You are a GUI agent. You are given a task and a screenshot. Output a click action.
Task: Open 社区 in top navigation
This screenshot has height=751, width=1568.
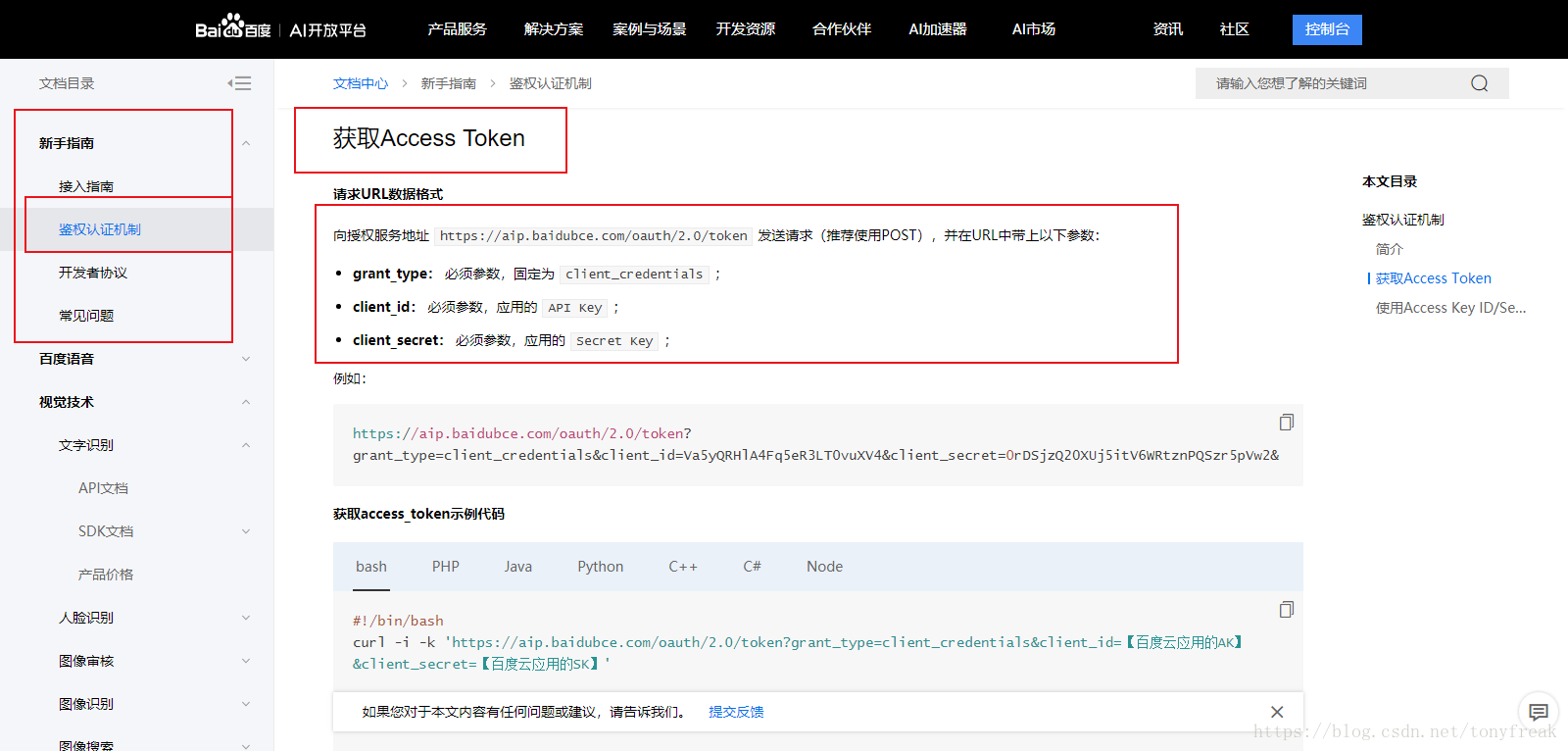point(1235,29)
